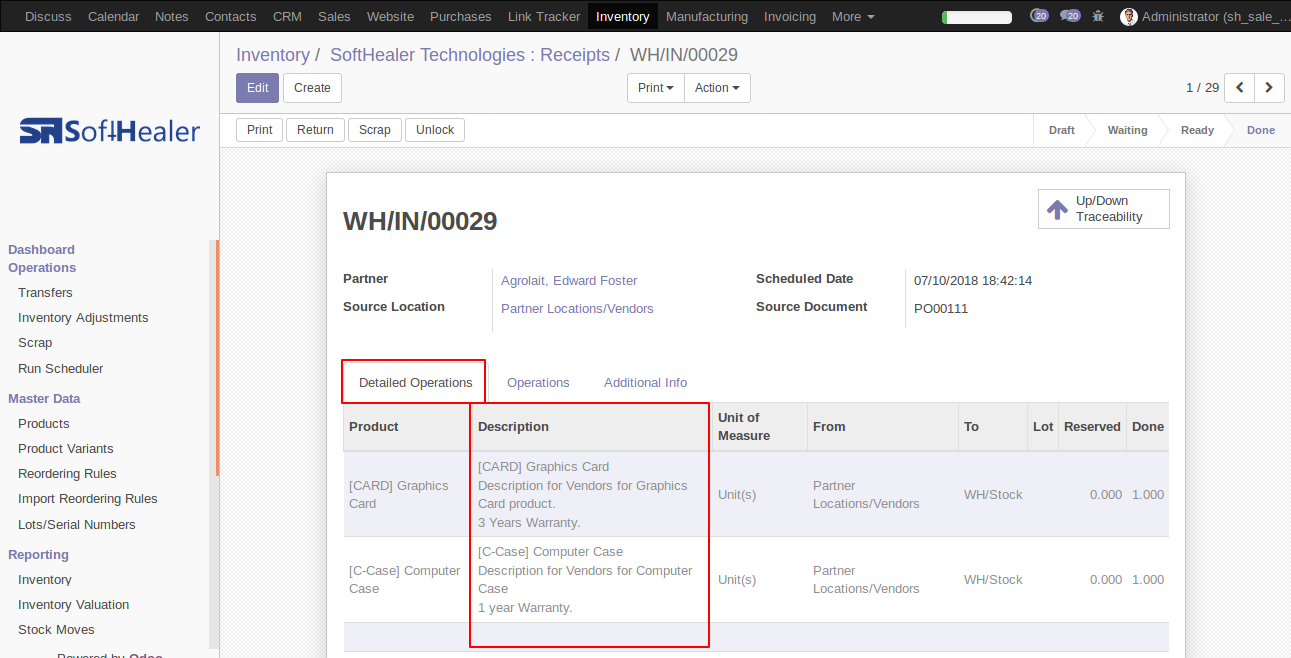
Task: Click the Inventory breadcrumb link
Action: pyautogui.click(x=272, y=55)
